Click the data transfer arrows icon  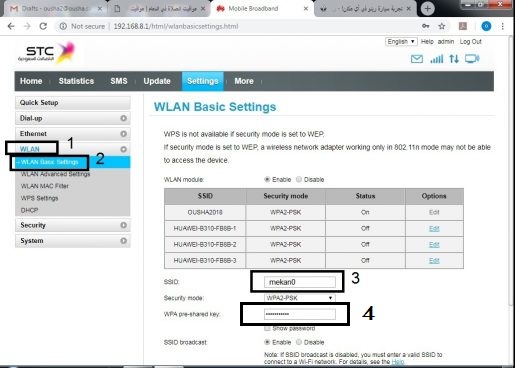tap(454, 59)
